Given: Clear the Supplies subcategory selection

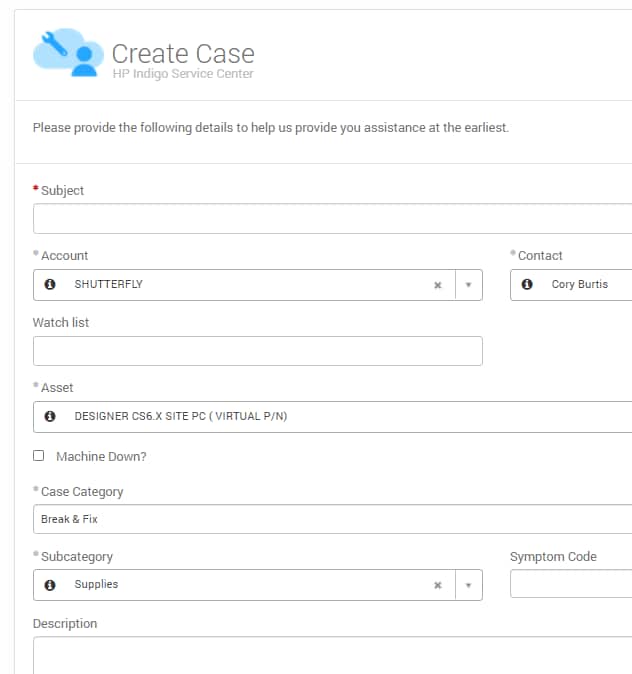Looking at the screenshot, I should pyautogui.click(x=438, y=585).
